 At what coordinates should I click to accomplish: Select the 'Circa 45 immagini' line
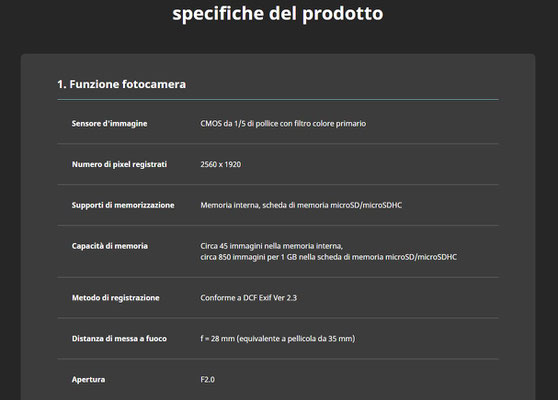click(272, 246)
